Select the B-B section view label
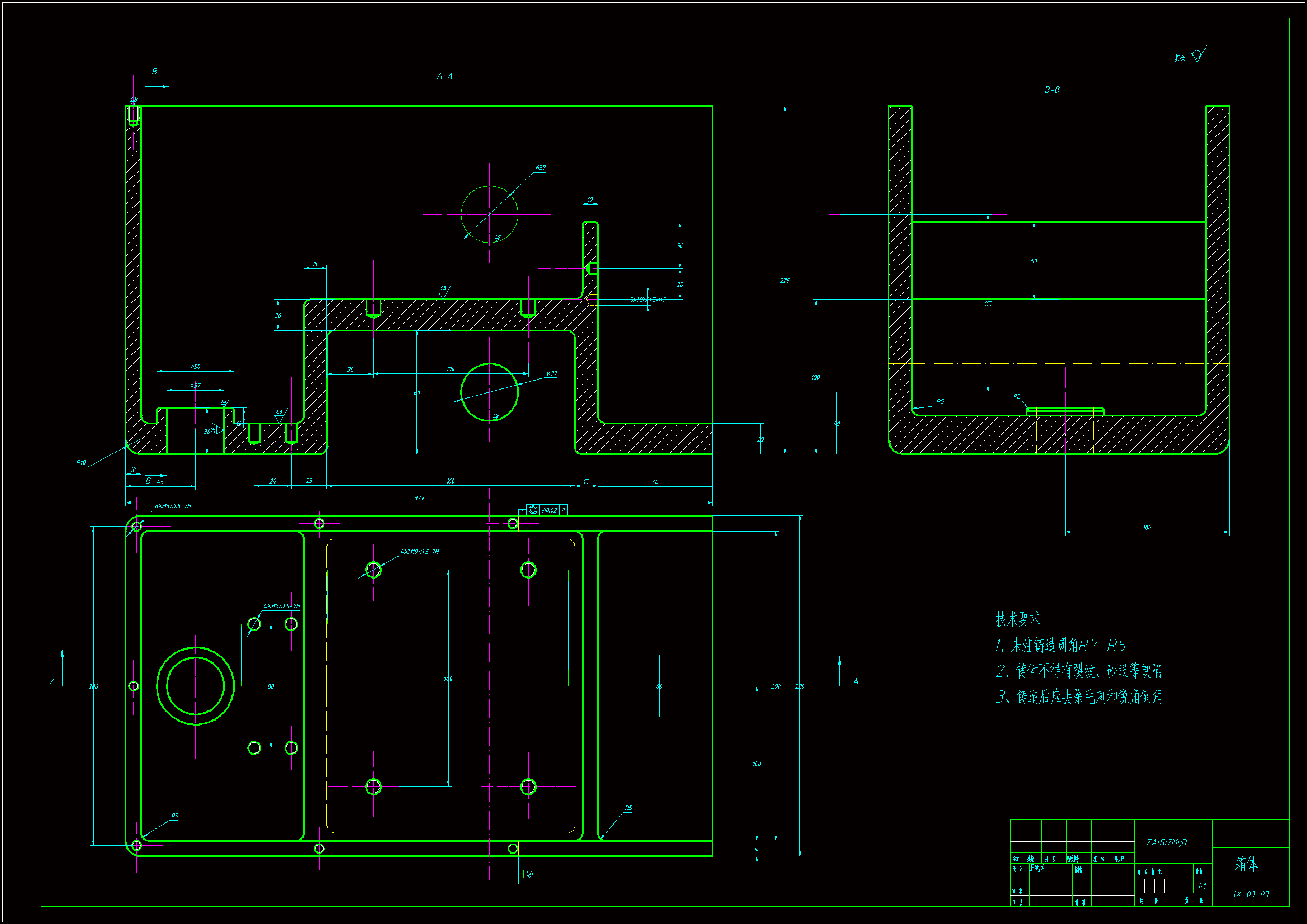The image size is (1307, 924). 1052,90
